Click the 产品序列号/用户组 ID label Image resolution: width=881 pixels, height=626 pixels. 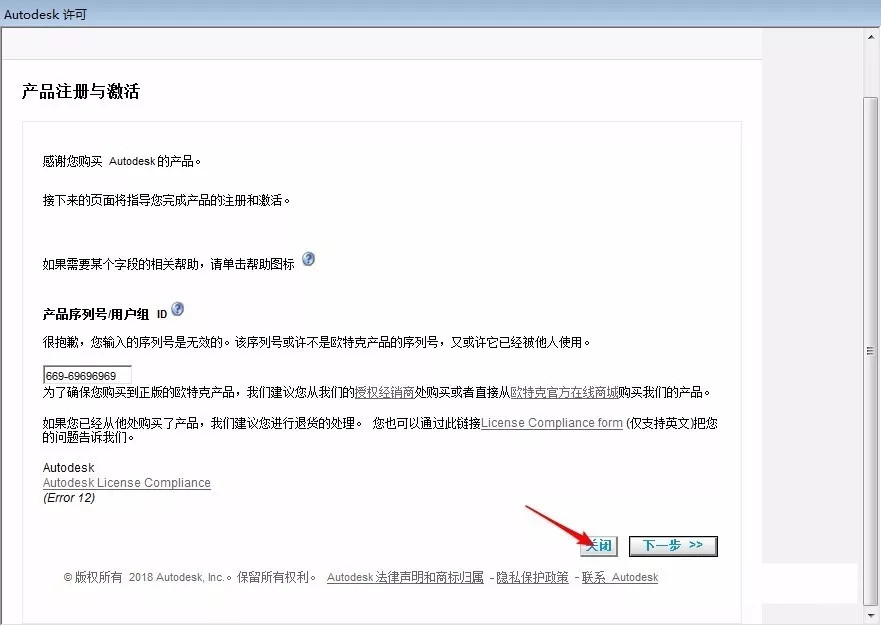point(105,314)
